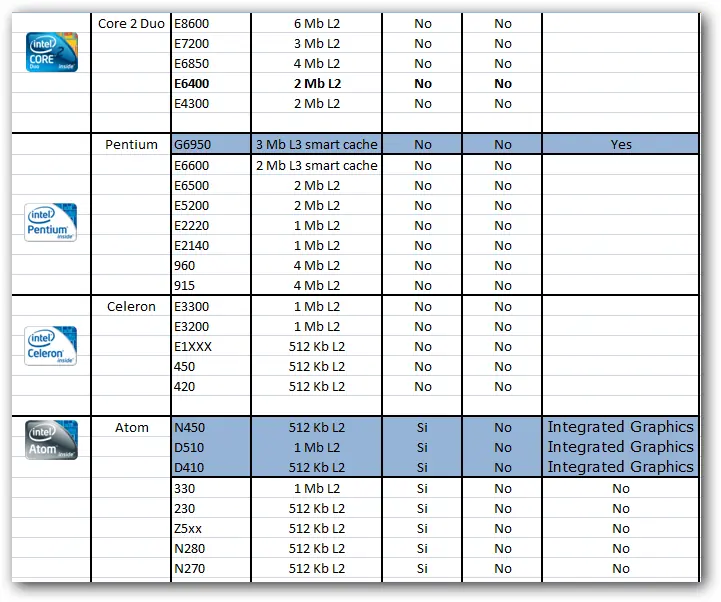Click the E3300 model cell
This screenshot has height=602, width=721.
click(x=211, y=306)
